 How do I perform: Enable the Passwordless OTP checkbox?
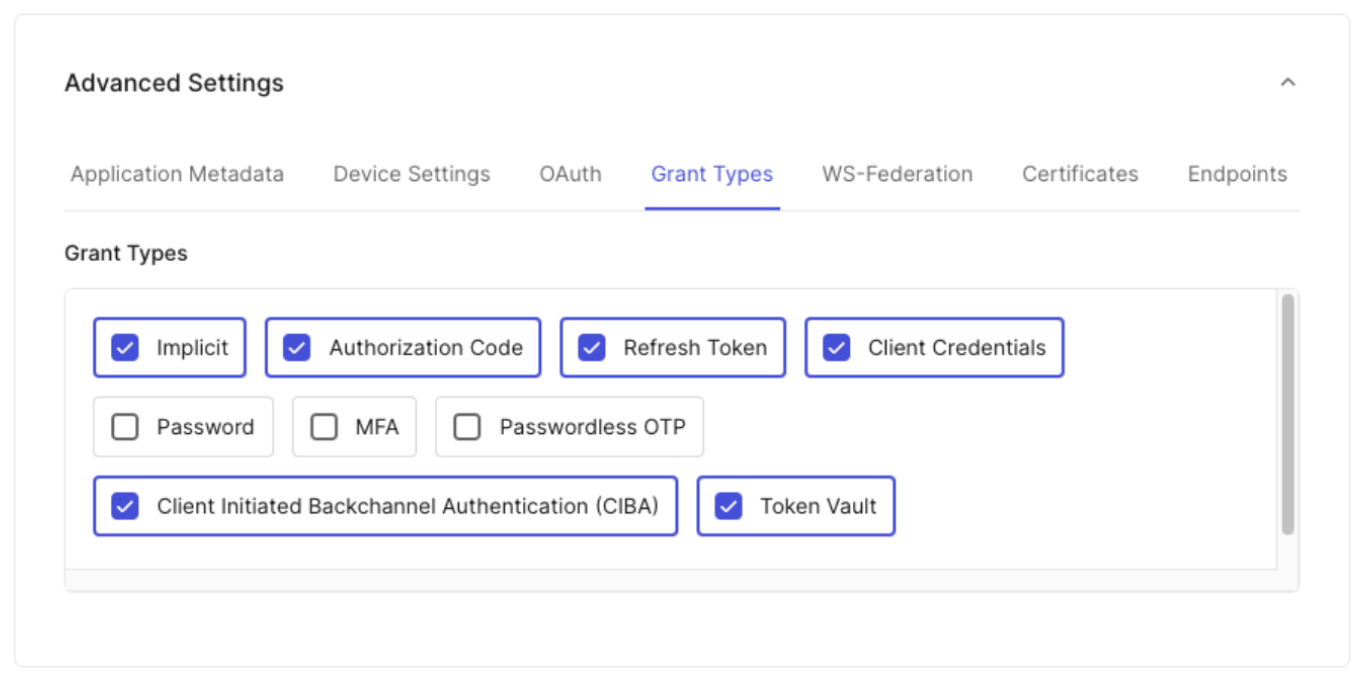467,427
